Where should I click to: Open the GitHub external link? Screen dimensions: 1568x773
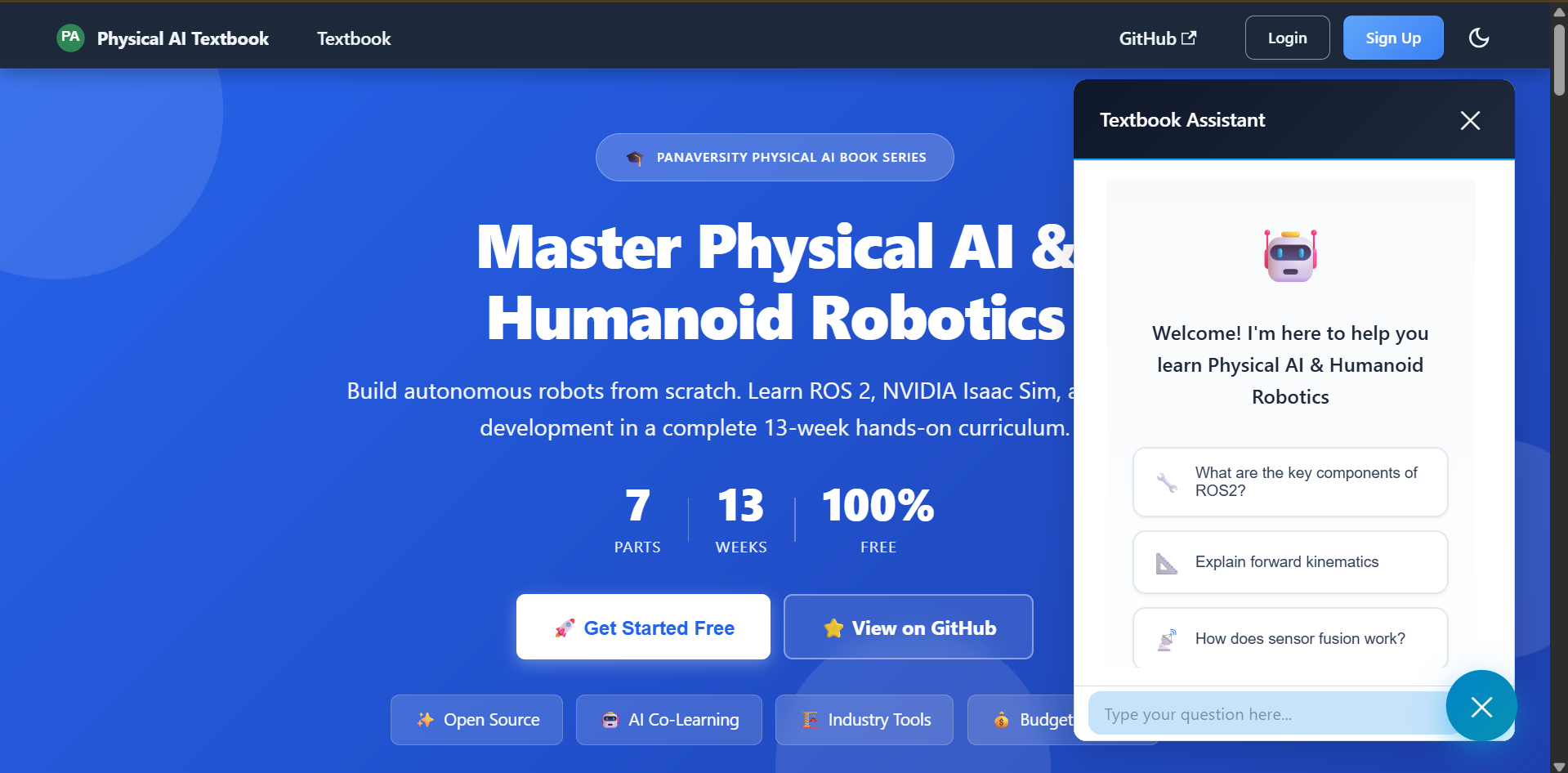[1157, 38]
